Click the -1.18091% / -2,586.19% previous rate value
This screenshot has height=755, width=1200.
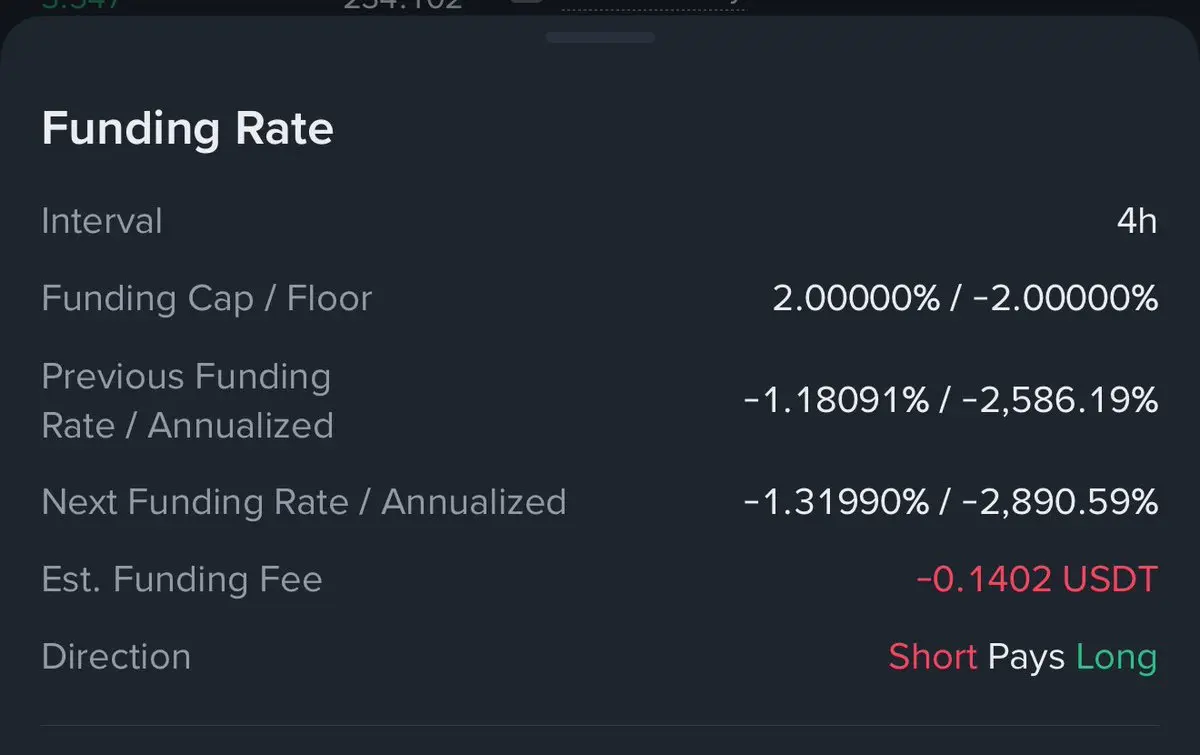[951, 401]
